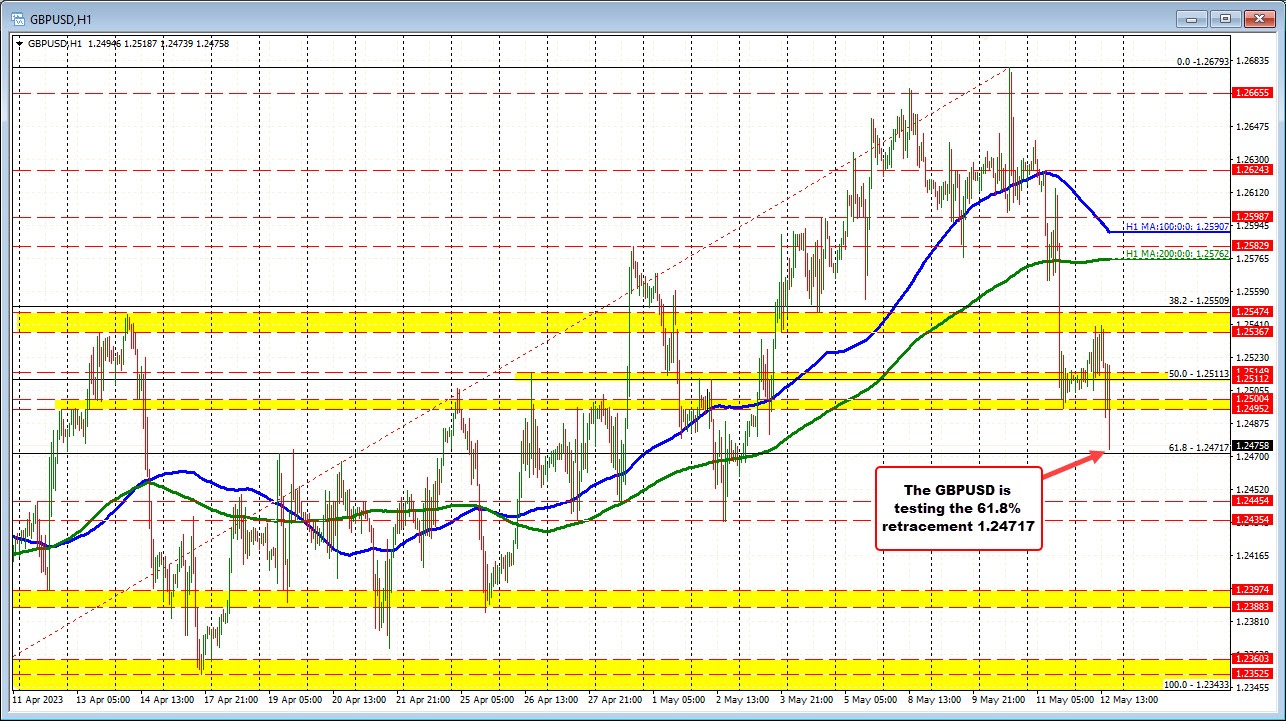Click the 14 Apr 13:00 time axis label

(167, 699)
